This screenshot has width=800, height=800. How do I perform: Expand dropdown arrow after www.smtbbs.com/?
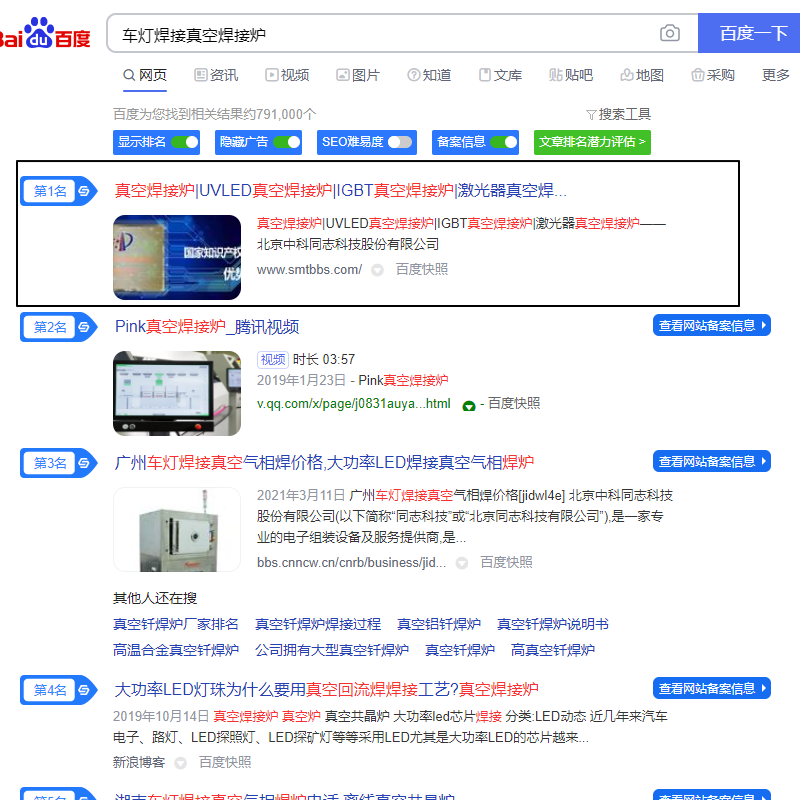(x=377, y=270)
